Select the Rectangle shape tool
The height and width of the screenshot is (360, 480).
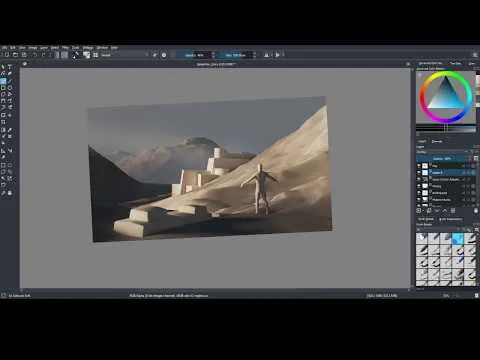(x=3, y=88)
